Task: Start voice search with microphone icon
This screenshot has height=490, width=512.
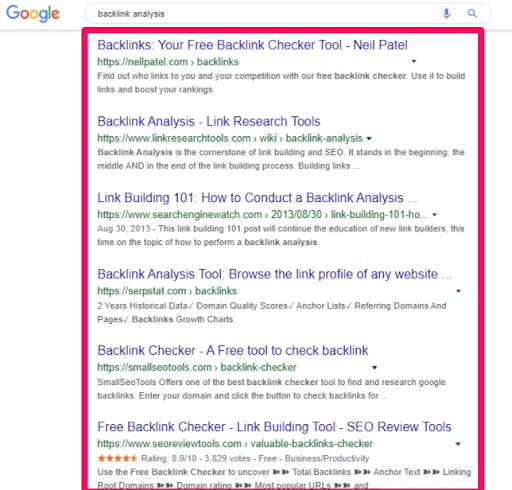Action: [446, 13]
